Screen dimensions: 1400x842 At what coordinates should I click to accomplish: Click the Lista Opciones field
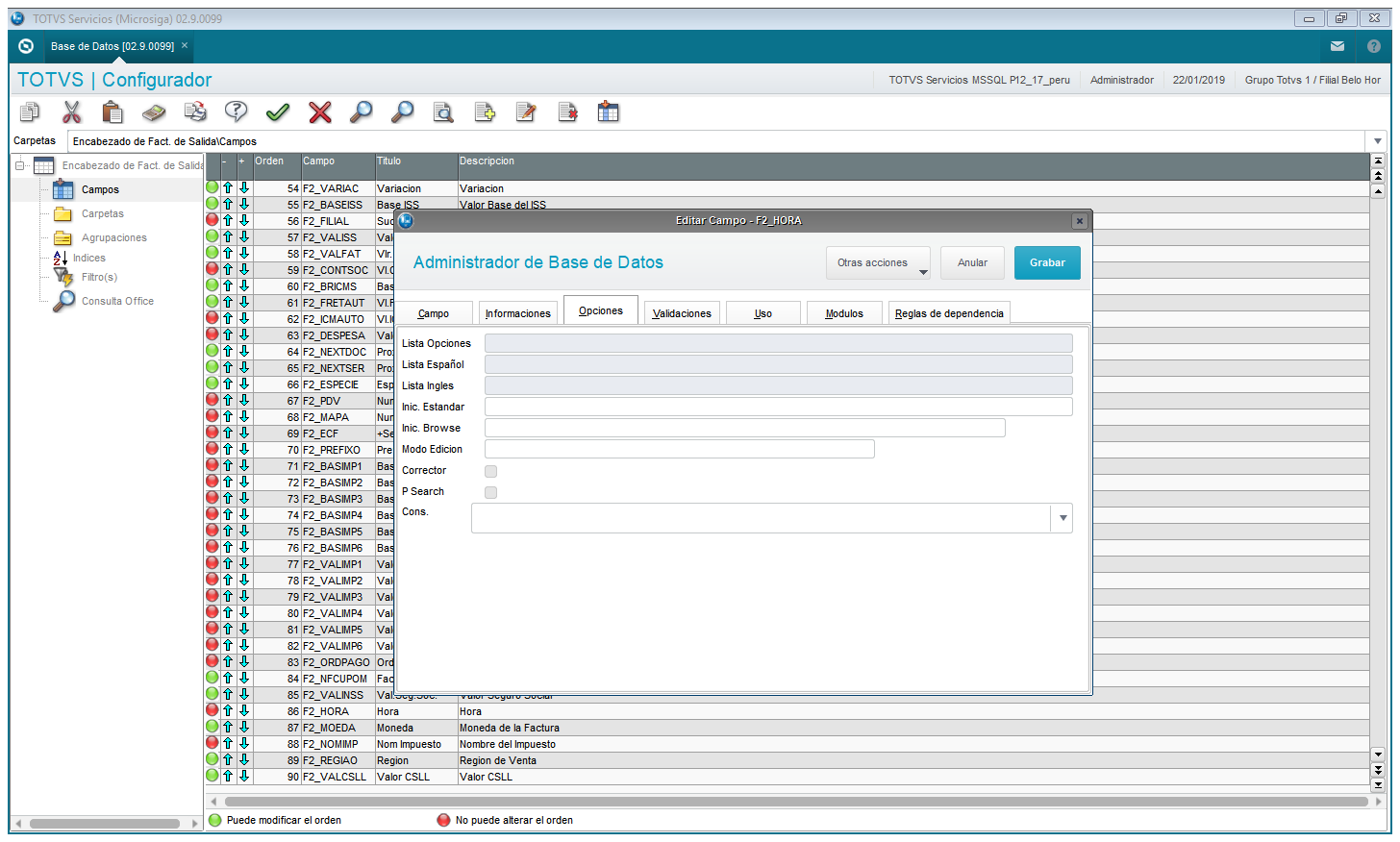779,343
